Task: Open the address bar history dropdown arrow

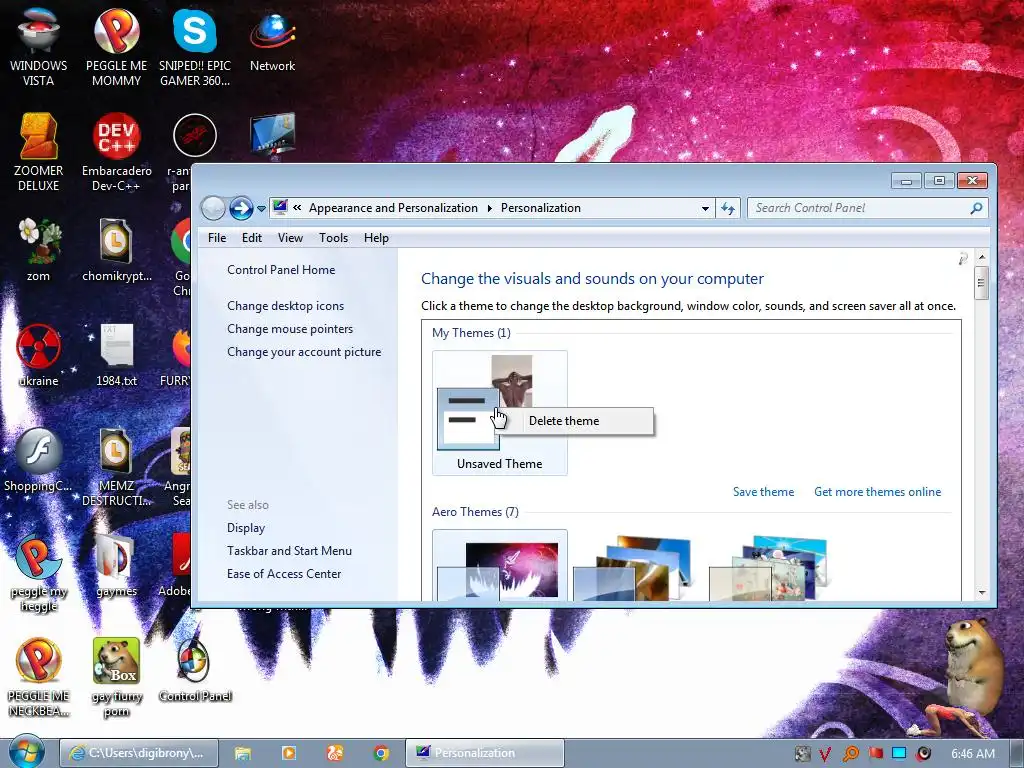Action: (705, 208)
